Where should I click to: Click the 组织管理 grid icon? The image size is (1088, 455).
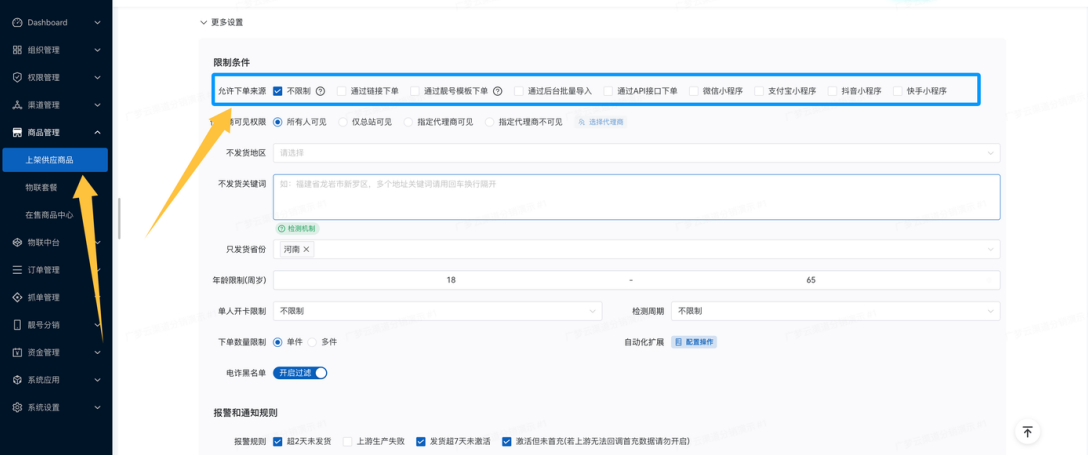pos(17,50)
